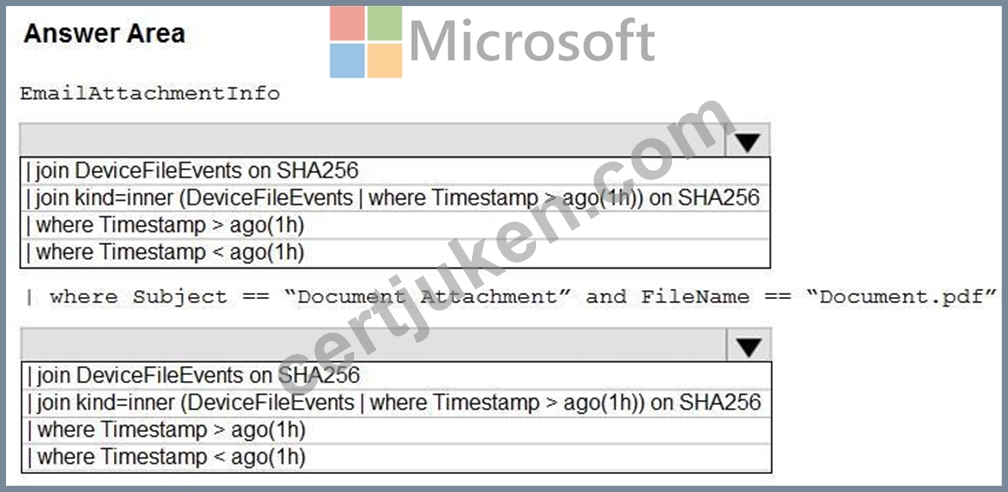This screenshot has height=492, width=1008.
Task: Click the Microsoft wordmark text
Action: pyautogui.click(x=532, y=41)
